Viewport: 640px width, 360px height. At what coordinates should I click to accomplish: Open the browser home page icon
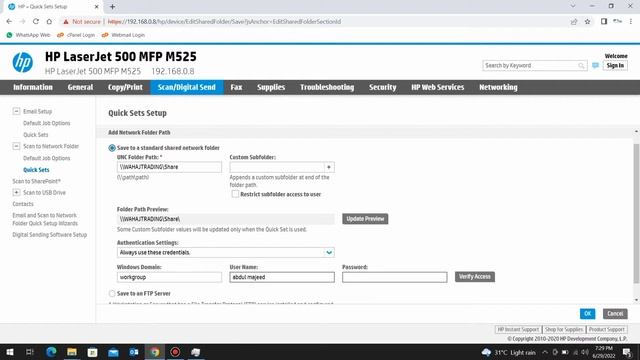49,22
